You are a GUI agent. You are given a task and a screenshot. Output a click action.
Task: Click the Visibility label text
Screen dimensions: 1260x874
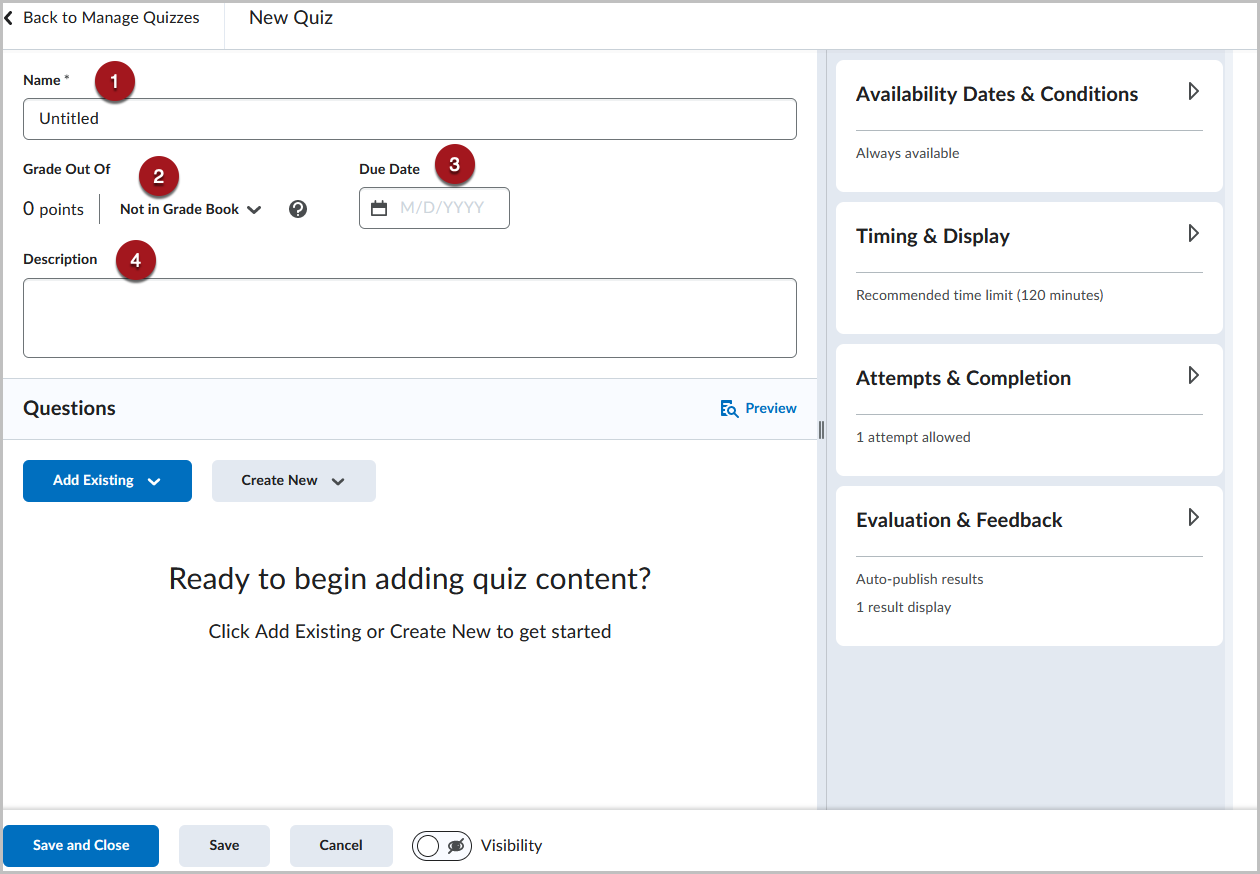511,846
